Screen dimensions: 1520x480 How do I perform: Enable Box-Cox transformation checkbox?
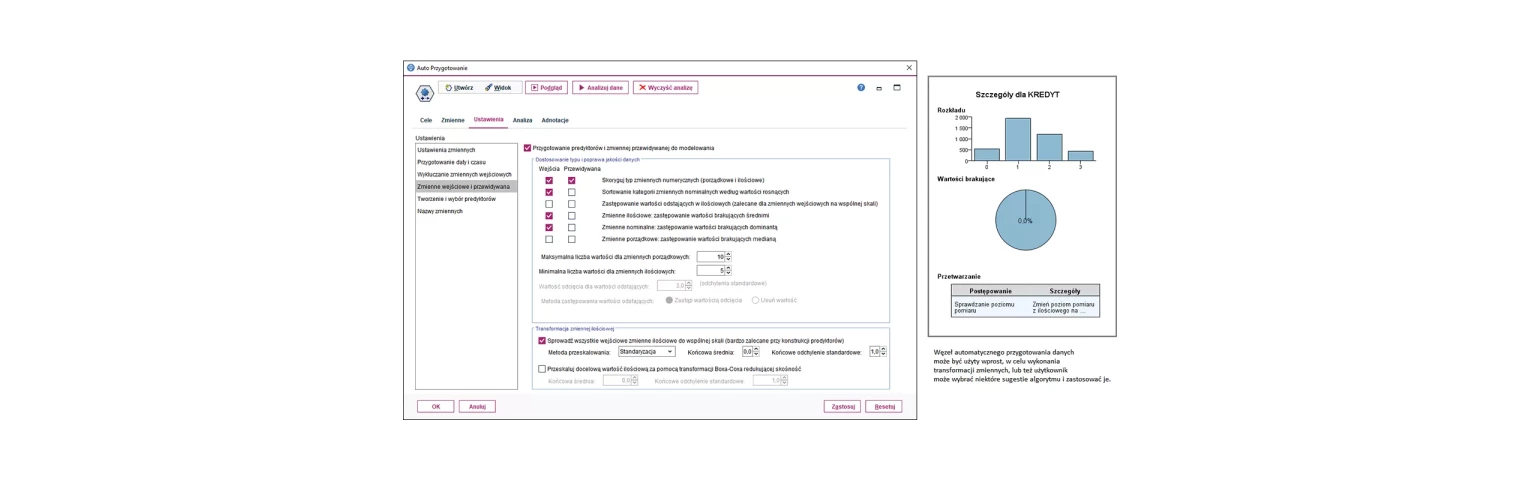click(x=542, y=368)
